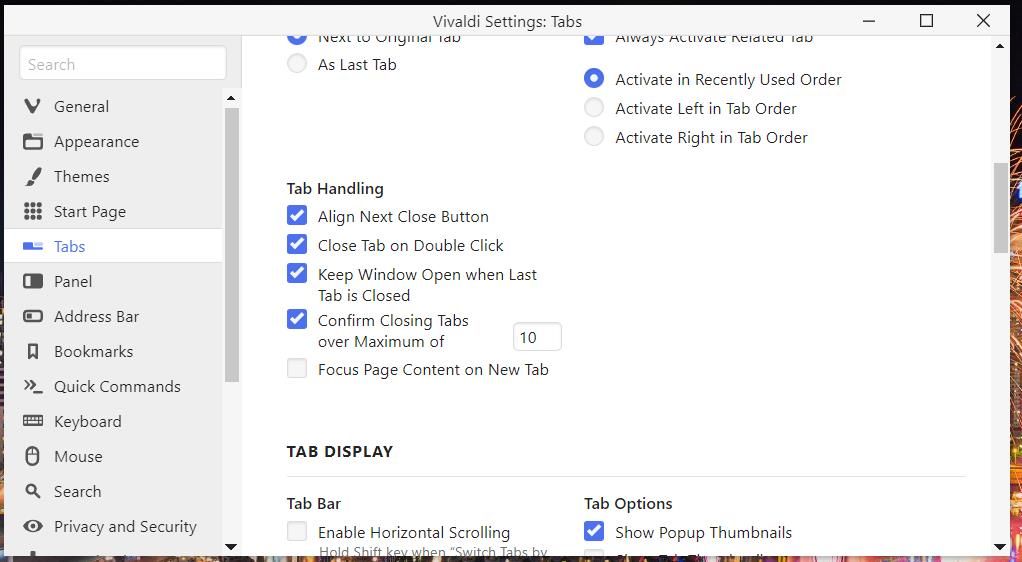Image resolution: width=1022 pixels, height=562 pixels.
Task: Minimize the Vivaldi Settings window
Action: (869, 21)
